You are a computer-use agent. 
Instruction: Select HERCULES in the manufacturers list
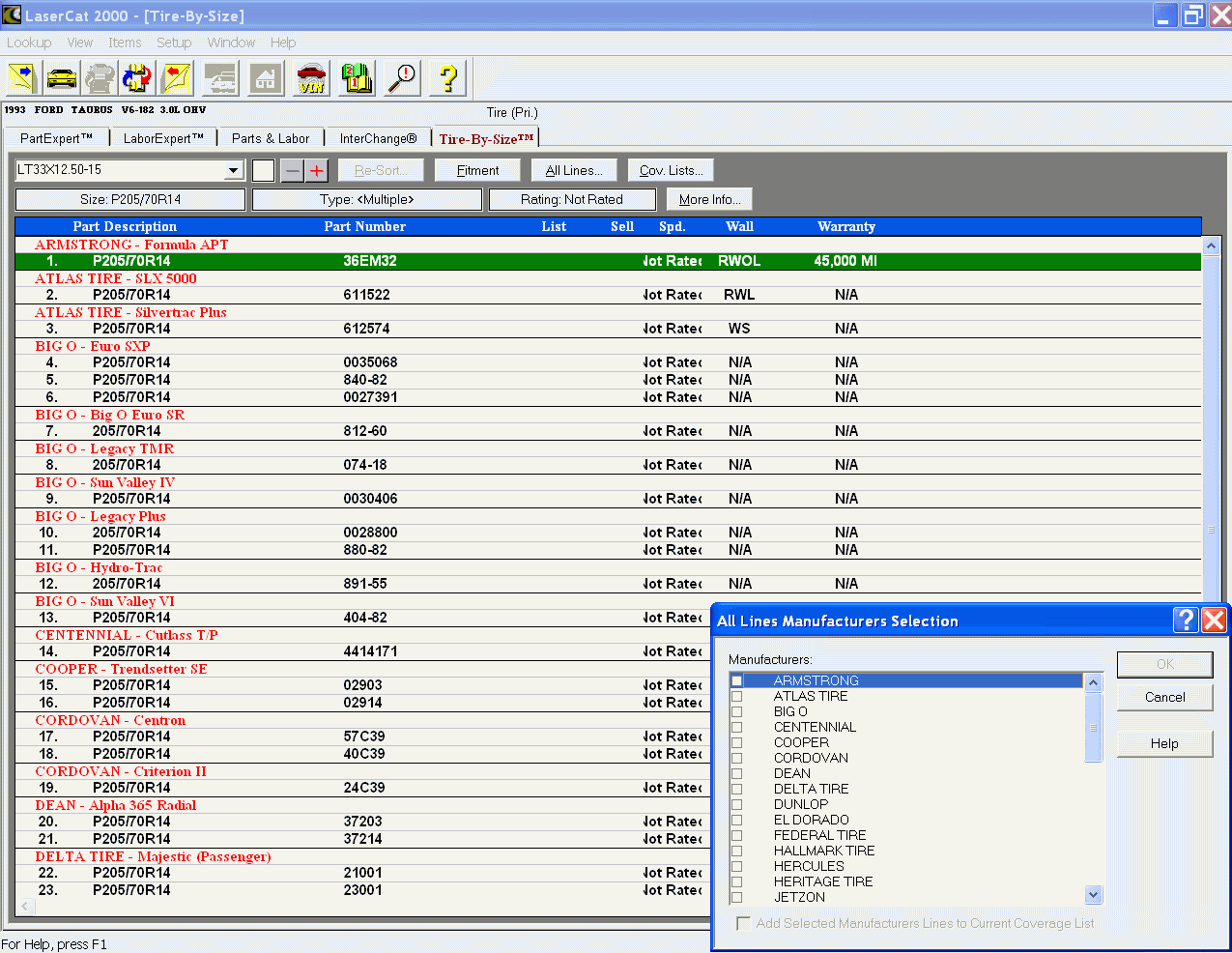click(x=809, y=866)
